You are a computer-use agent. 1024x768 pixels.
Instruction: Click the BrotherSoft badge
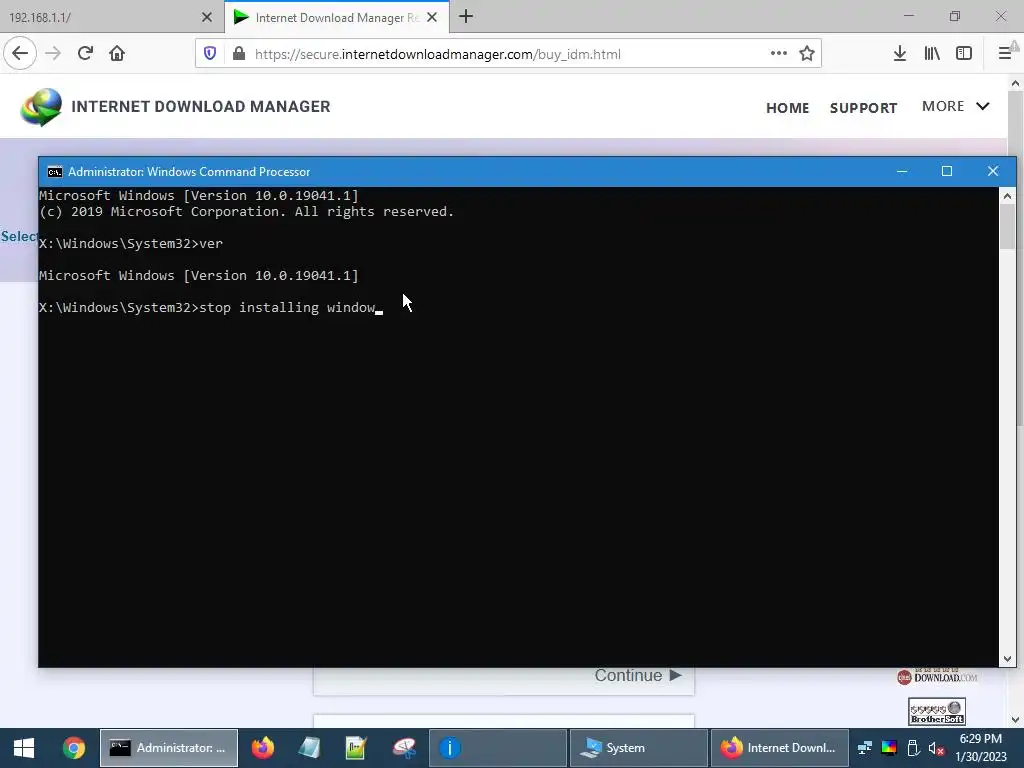tap(936, 712)
